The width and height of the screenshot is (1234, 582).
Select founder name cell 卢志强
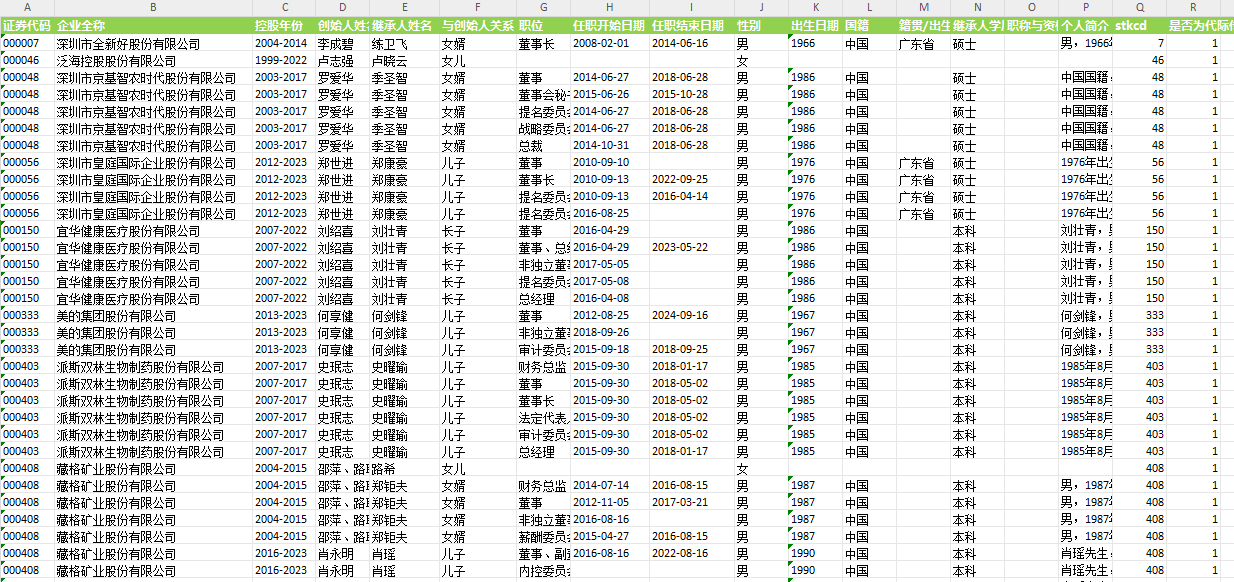343,61
